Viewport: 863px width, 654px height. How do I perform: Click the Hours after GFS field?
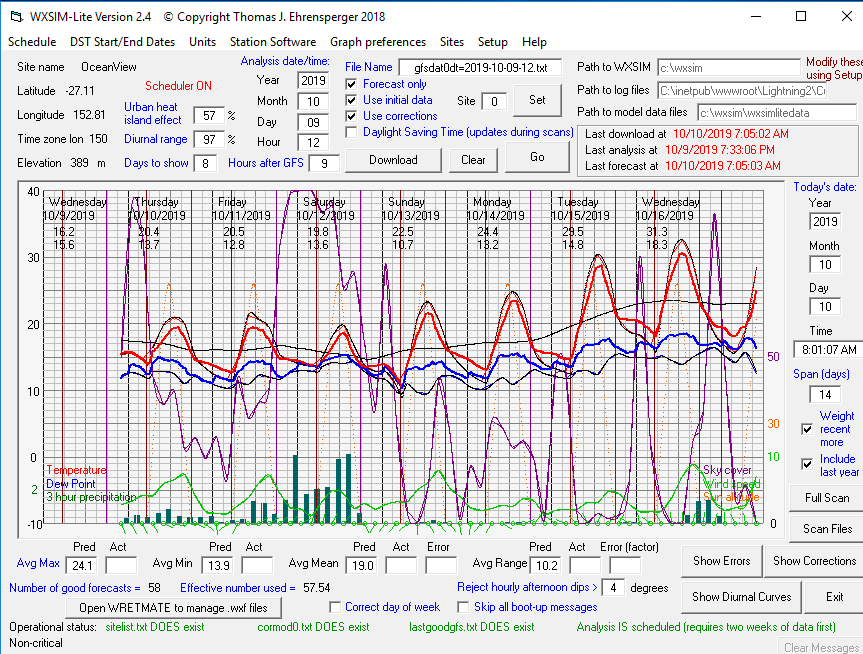(324, 164)
